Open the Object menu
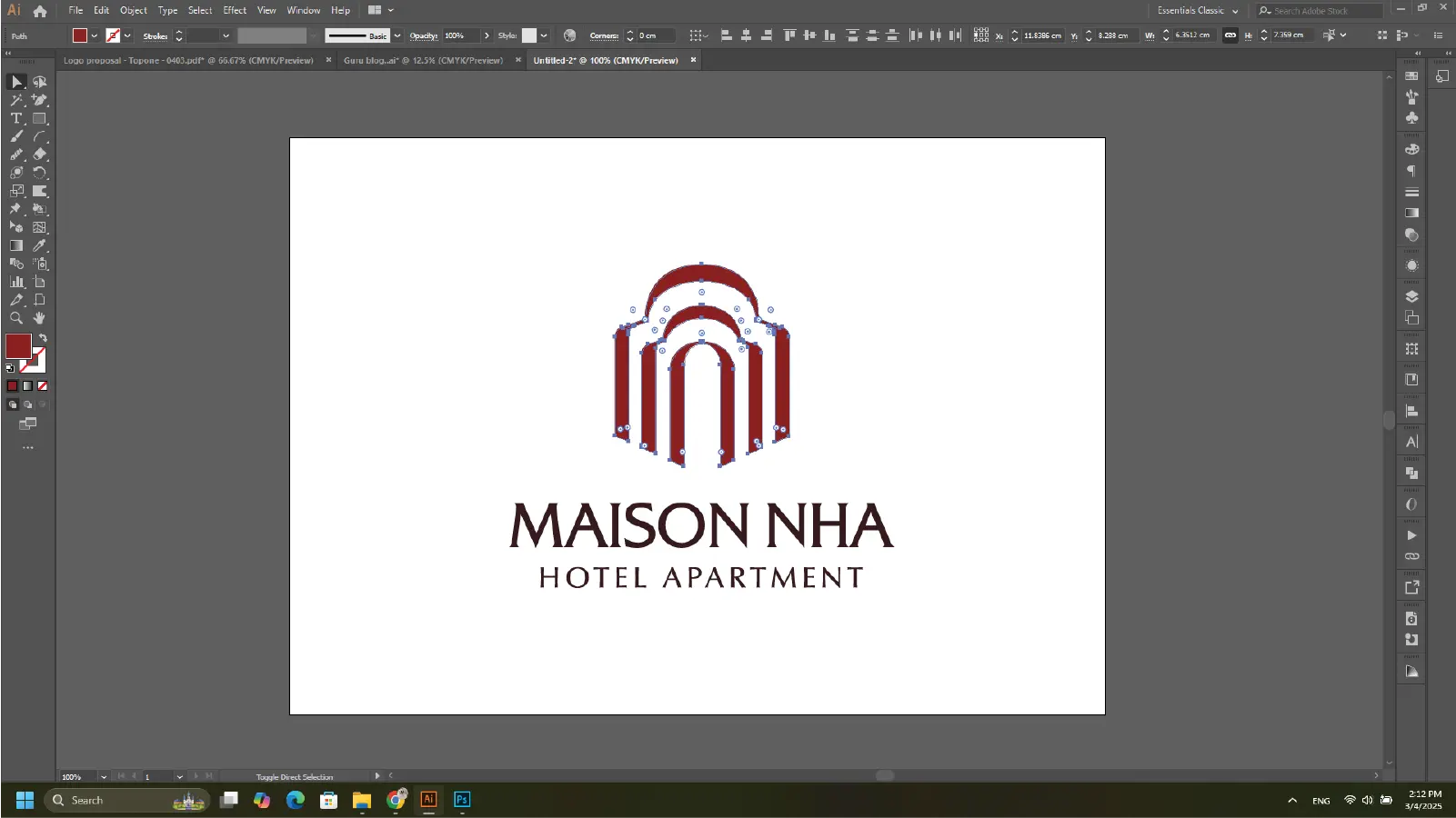 [133, 11]
